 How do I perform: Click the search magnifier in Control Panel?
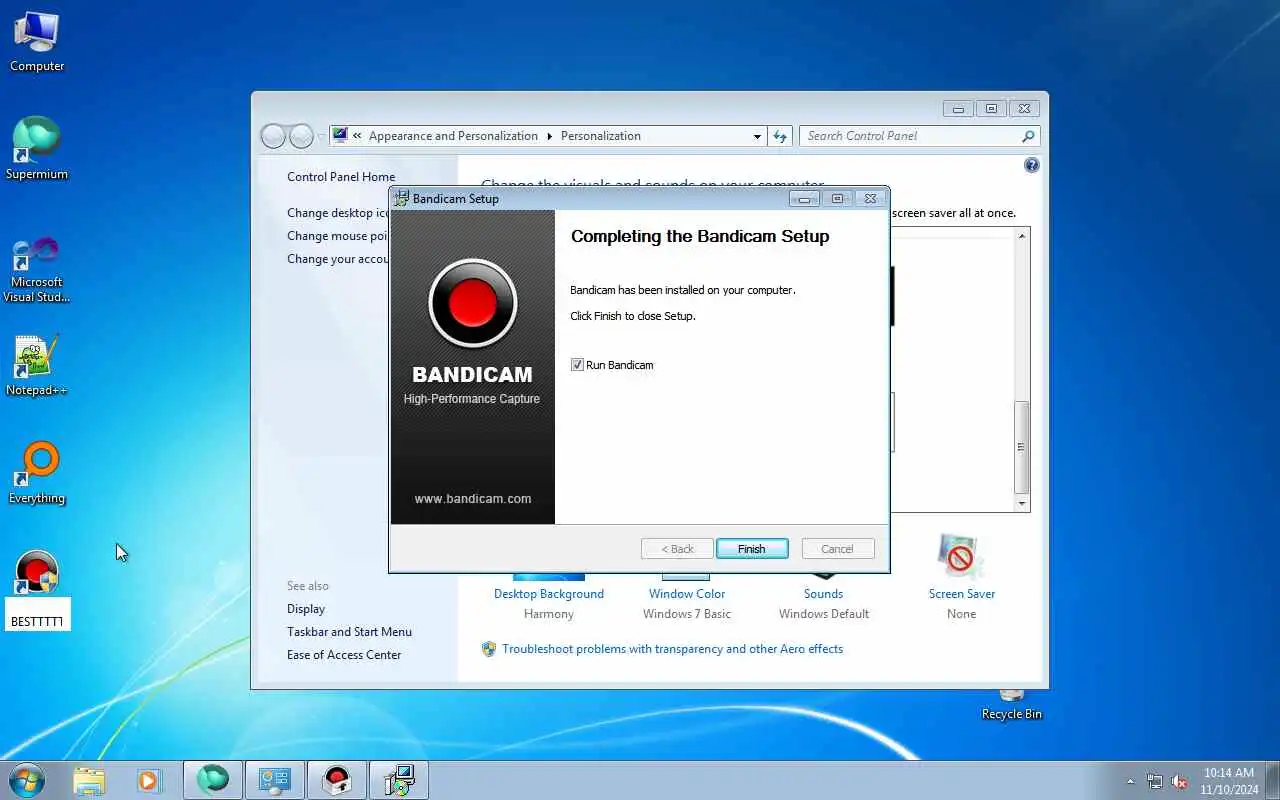pos(1028,136)
